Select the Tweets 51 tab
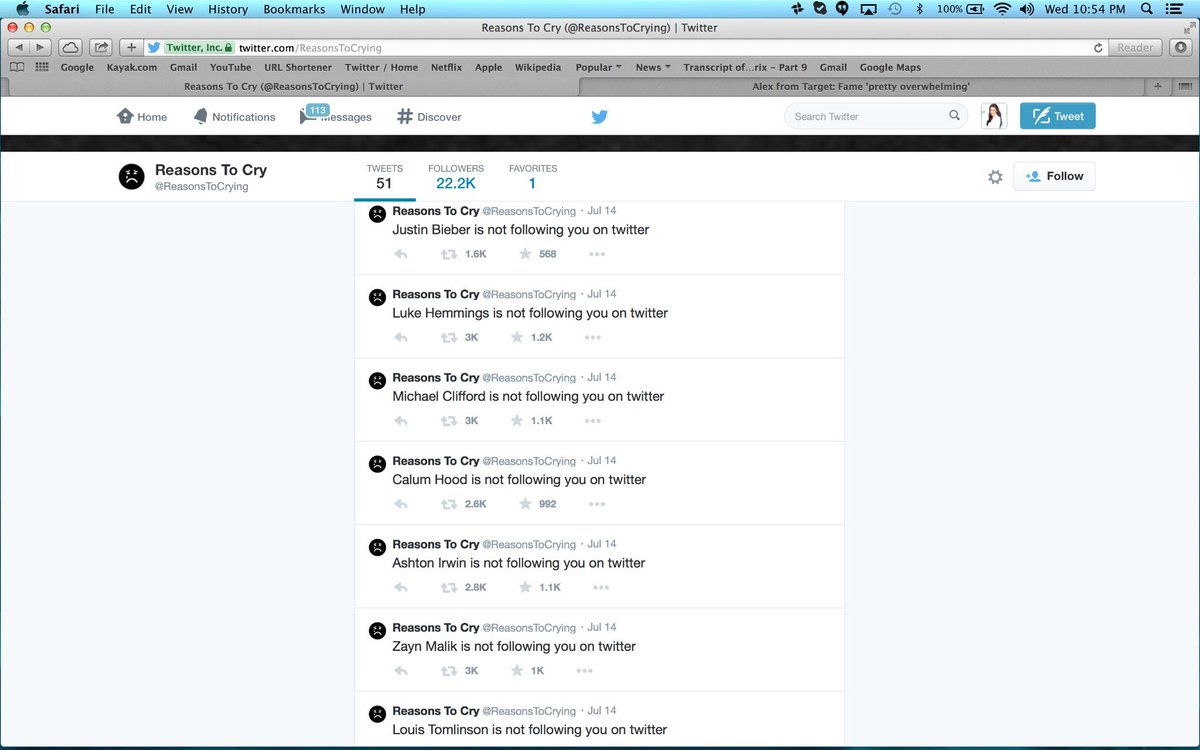Screen dimensions: 1200x750 click(x=384, y=177)
